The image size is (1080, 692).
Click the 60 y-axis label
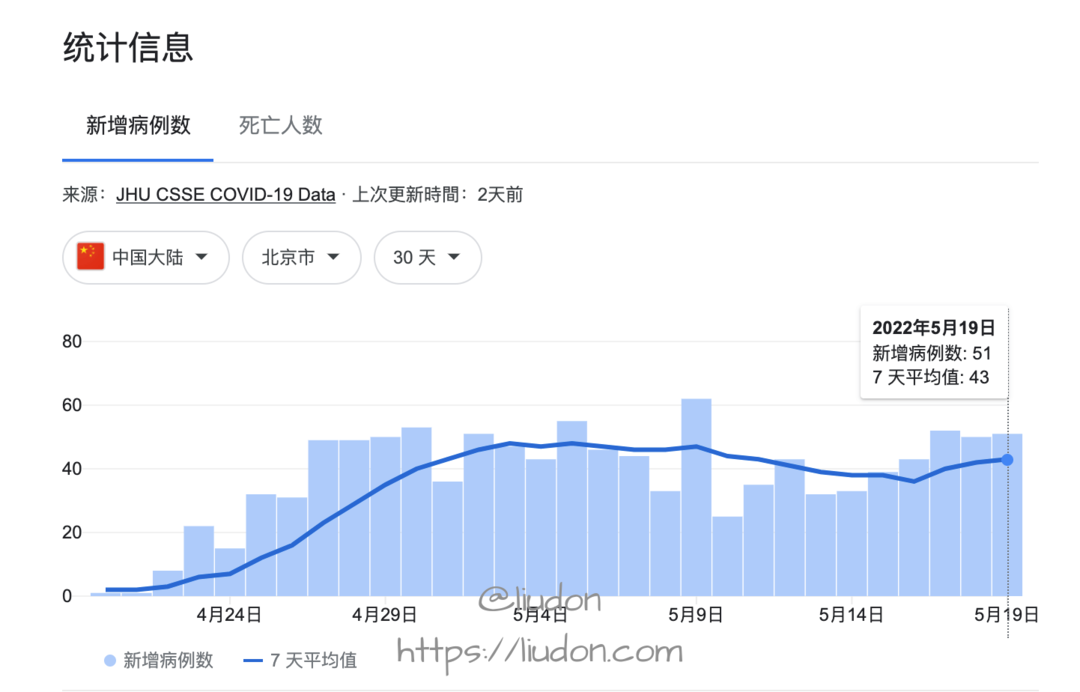72,405
